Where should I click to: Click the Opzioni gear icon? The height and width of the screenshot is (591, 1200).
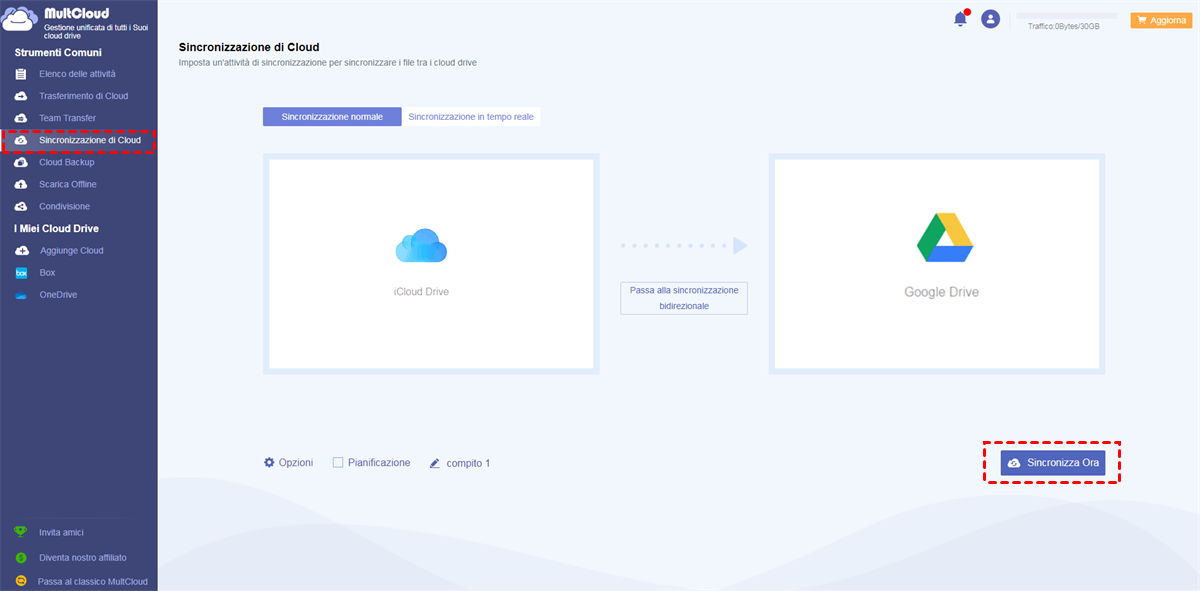[x=269, y=463]
